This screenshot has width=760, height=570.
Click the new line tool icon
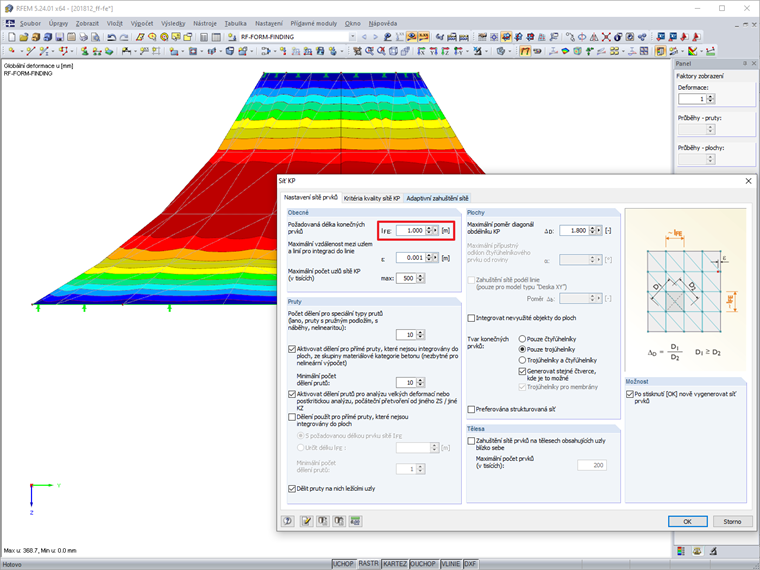pyautogui.click(x=31, y=51)
